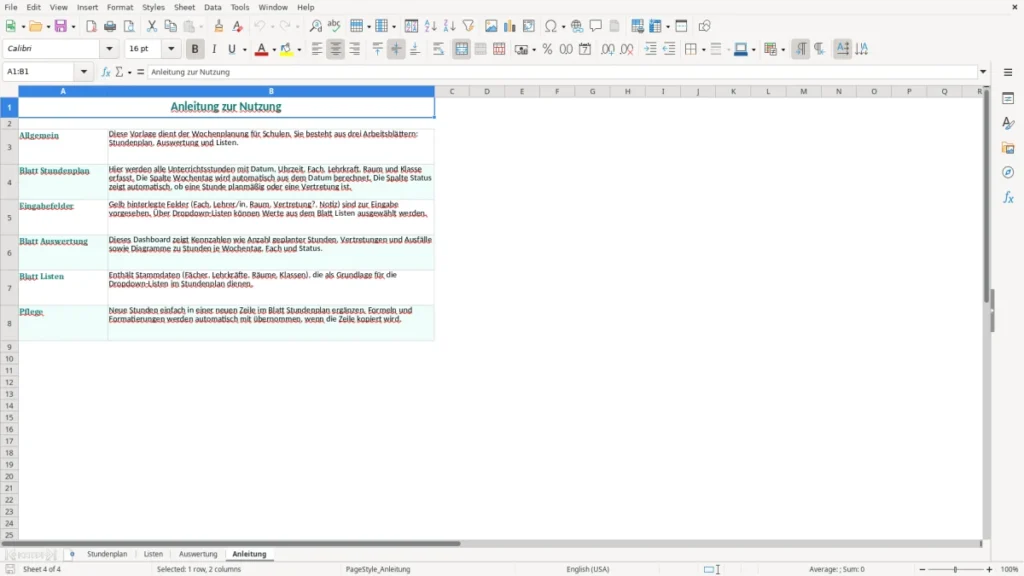The image size is (1024, 576).
Task: Switch to the Auswertung sheet tab
Action: (x=198, y=554)
